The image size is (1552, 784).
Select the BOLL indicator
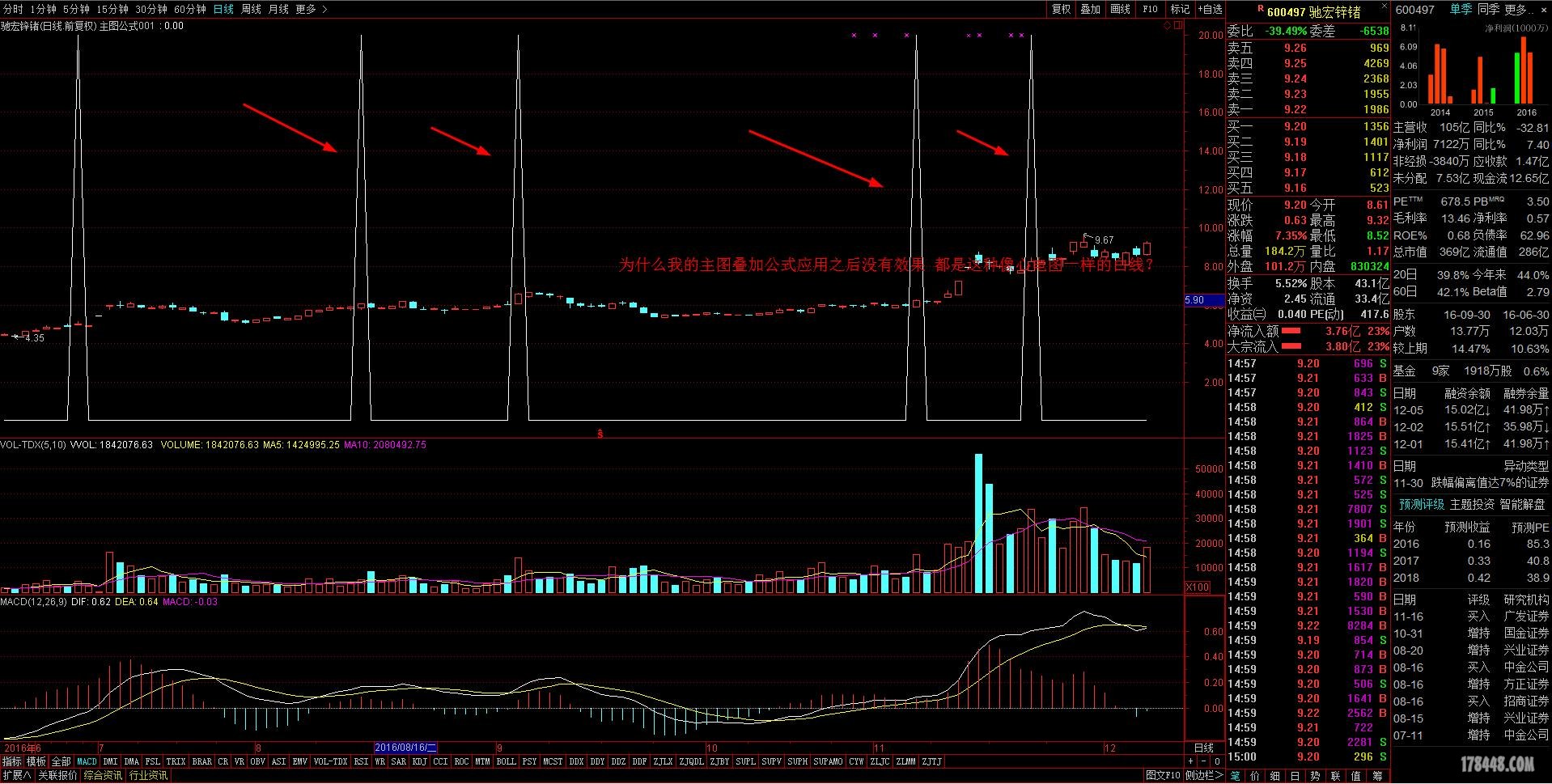506,761
